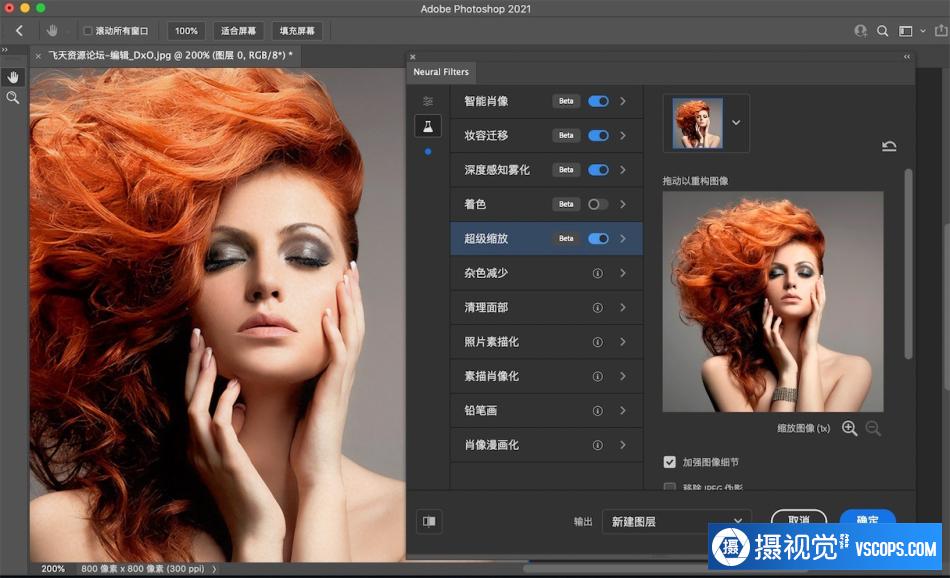Open the workspace layout switcher icon
950x578 pixels.
[905, 31]
